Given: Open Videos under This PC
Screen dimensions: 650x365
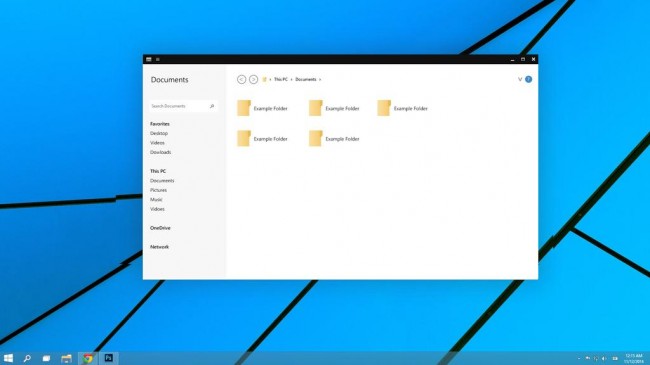Looking at the screenshot, I should click(x=157, y=209).
